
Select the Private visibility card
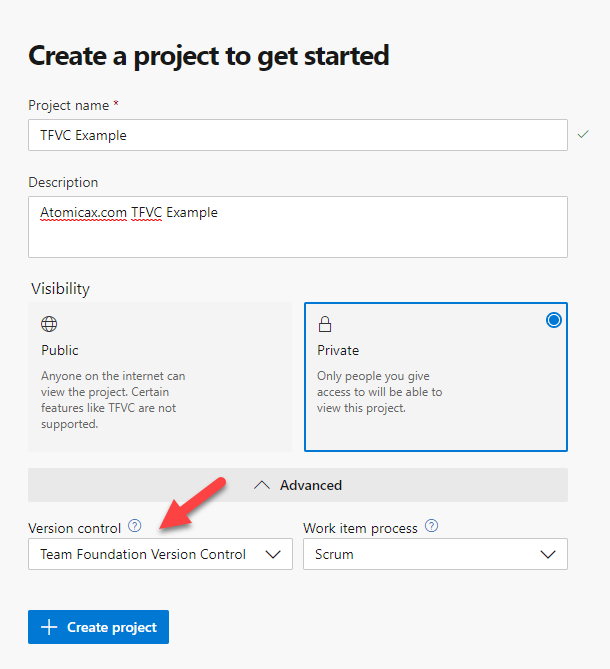click(436, 377)
